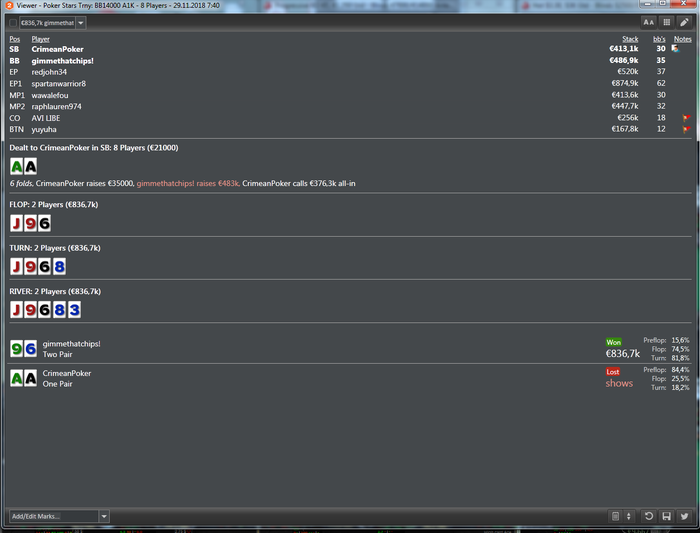Select the spartanwarrior8 player row

[x=350, y=83]
